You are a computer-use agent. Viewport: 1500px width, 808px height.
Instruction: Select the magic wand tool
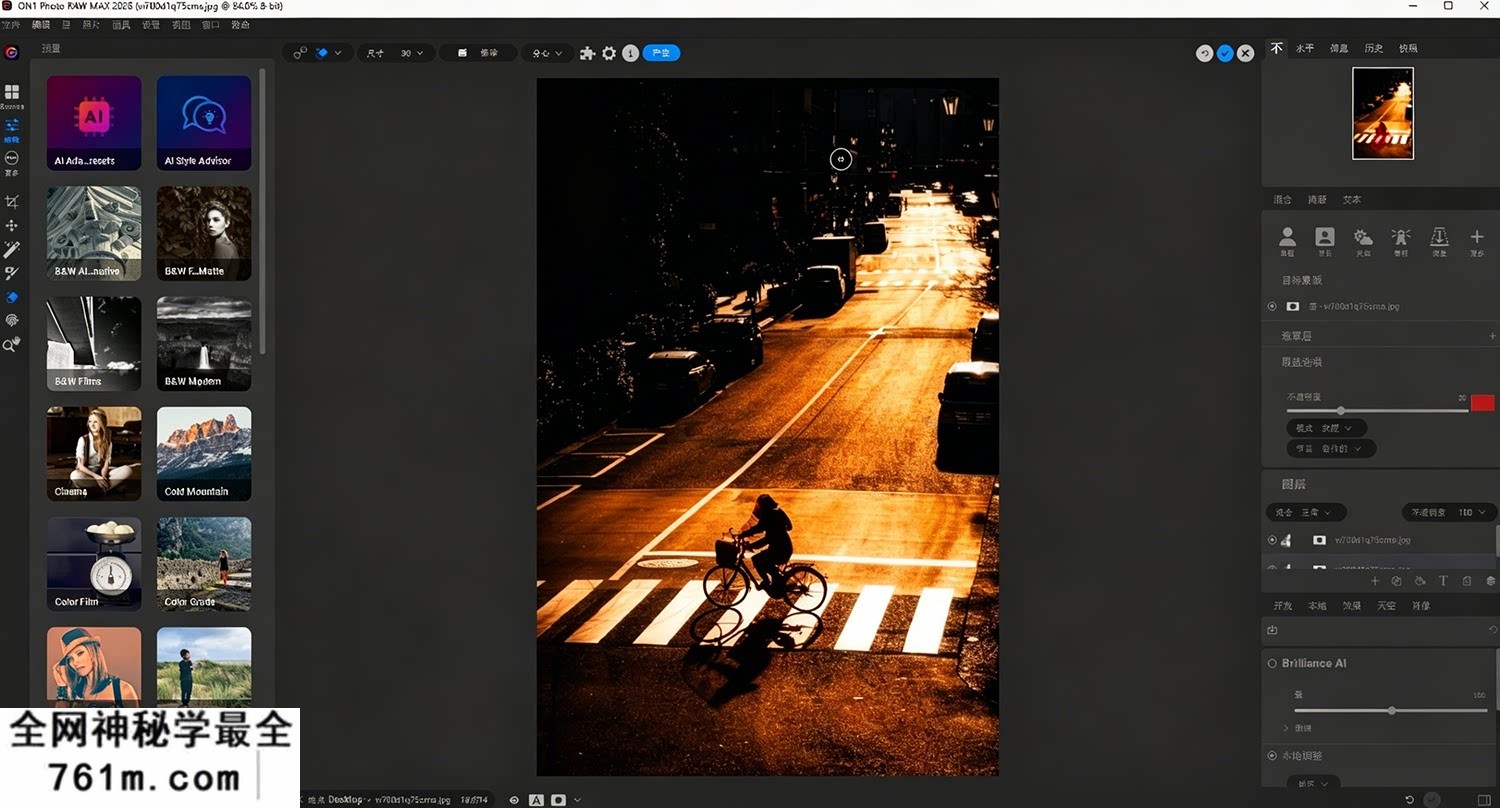click(12, 249)
